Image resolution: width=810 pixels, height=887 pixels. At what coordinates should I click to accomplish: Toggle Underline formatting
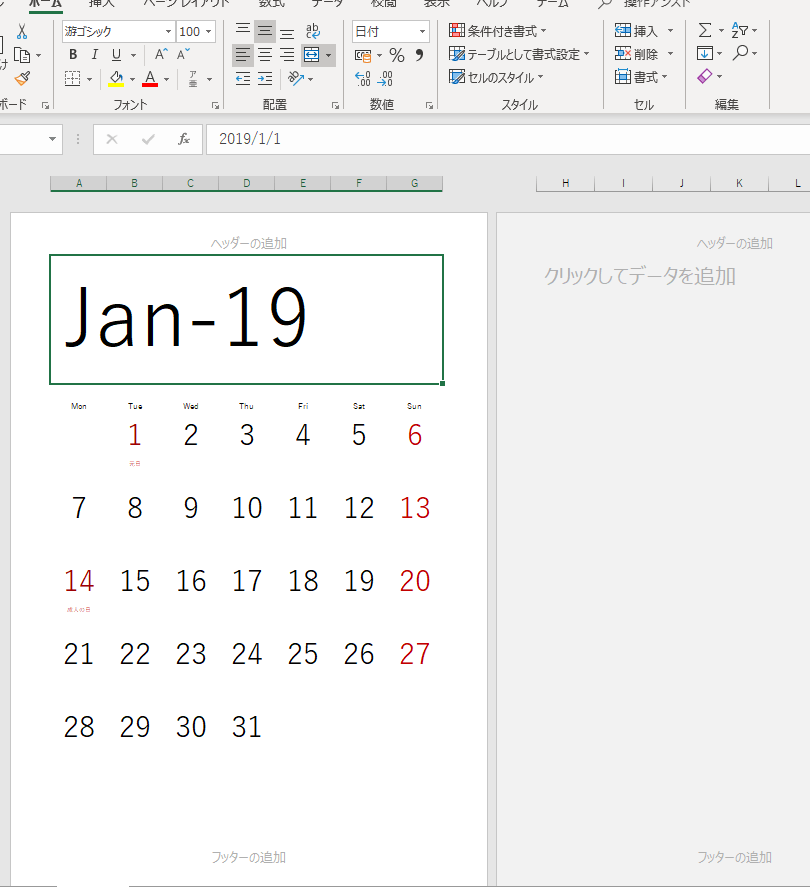pyautogui.click(x=117, y=55)
